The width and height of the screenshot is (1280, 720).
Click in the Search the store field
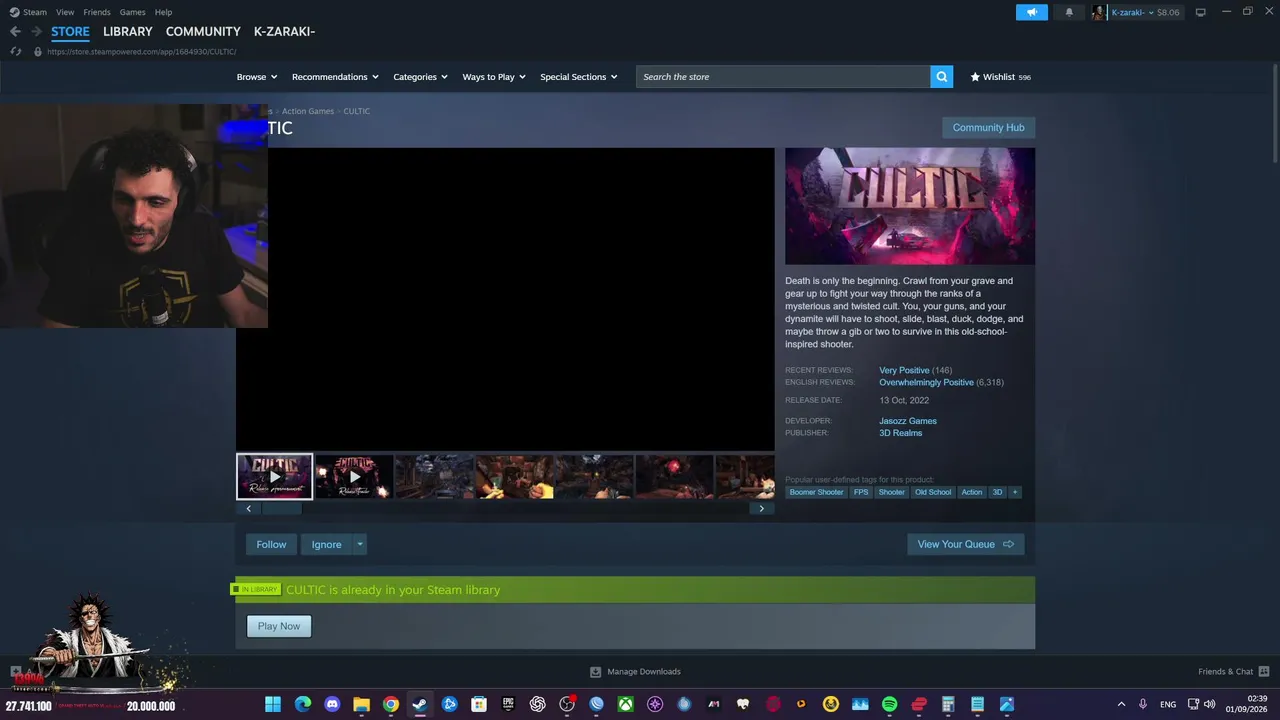(783, 77)
